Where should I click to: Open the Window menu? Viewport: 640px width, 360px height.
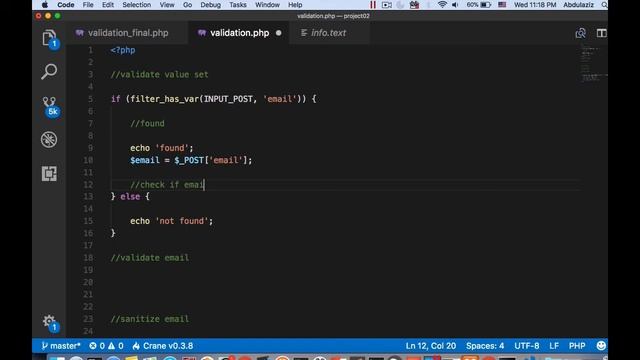pyautogui.click(x=267, y=5)
